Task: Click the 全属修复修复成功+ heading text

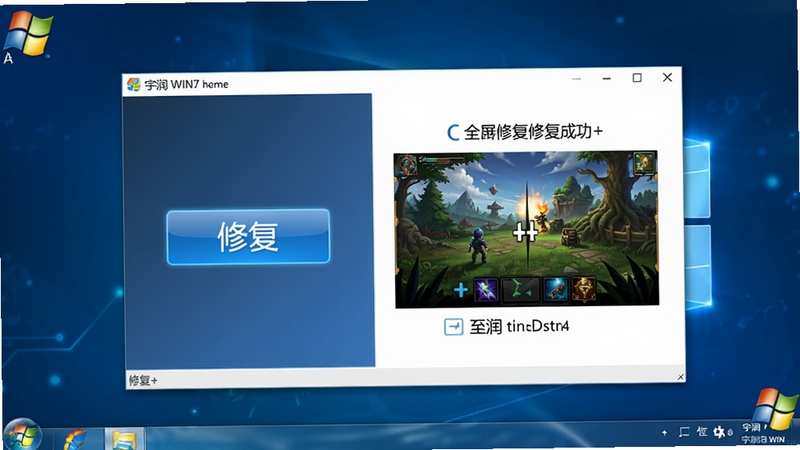Action: [x=533, y=132]
